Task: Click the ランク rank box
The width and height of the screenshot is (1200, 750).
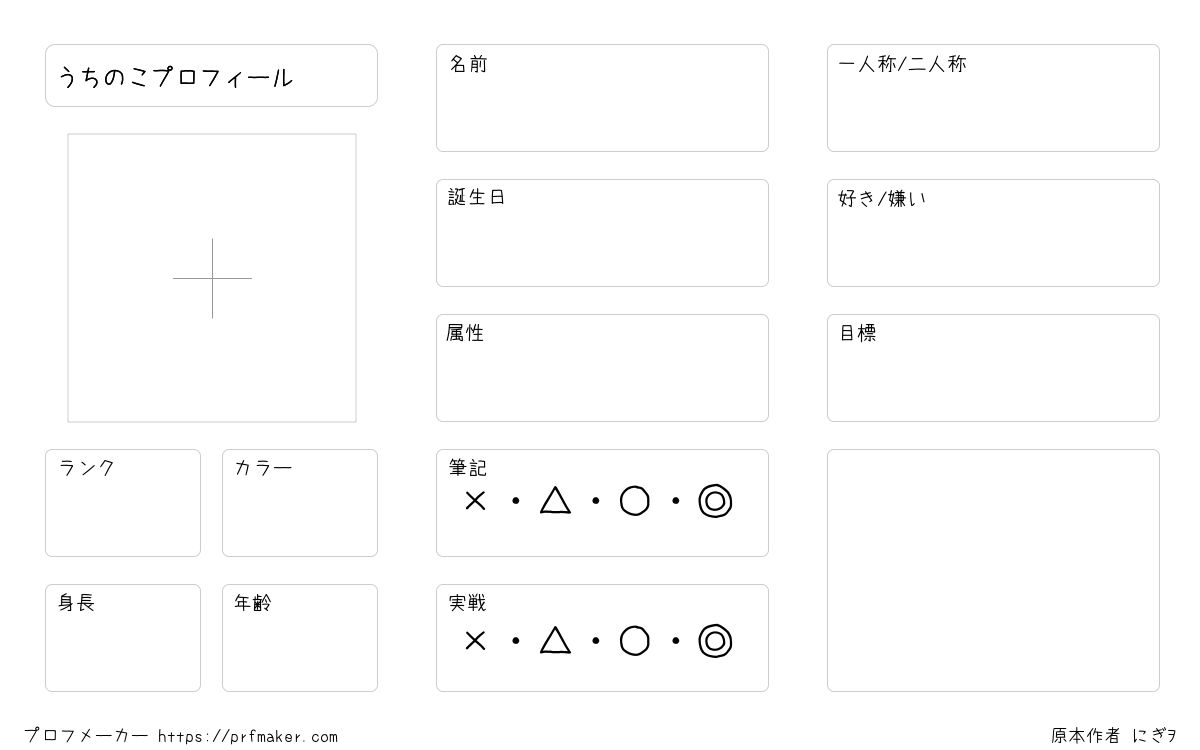Action: [123, 503]
